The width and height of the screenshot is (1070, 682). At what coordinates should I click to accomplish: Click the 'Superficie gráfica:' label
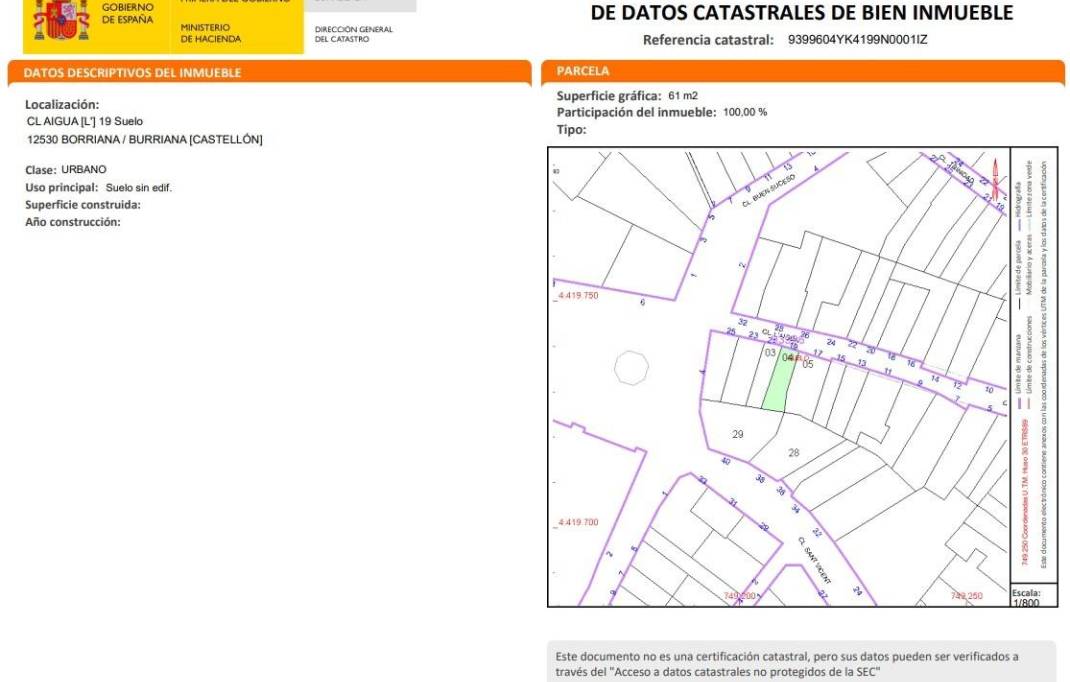pos(609,96)
